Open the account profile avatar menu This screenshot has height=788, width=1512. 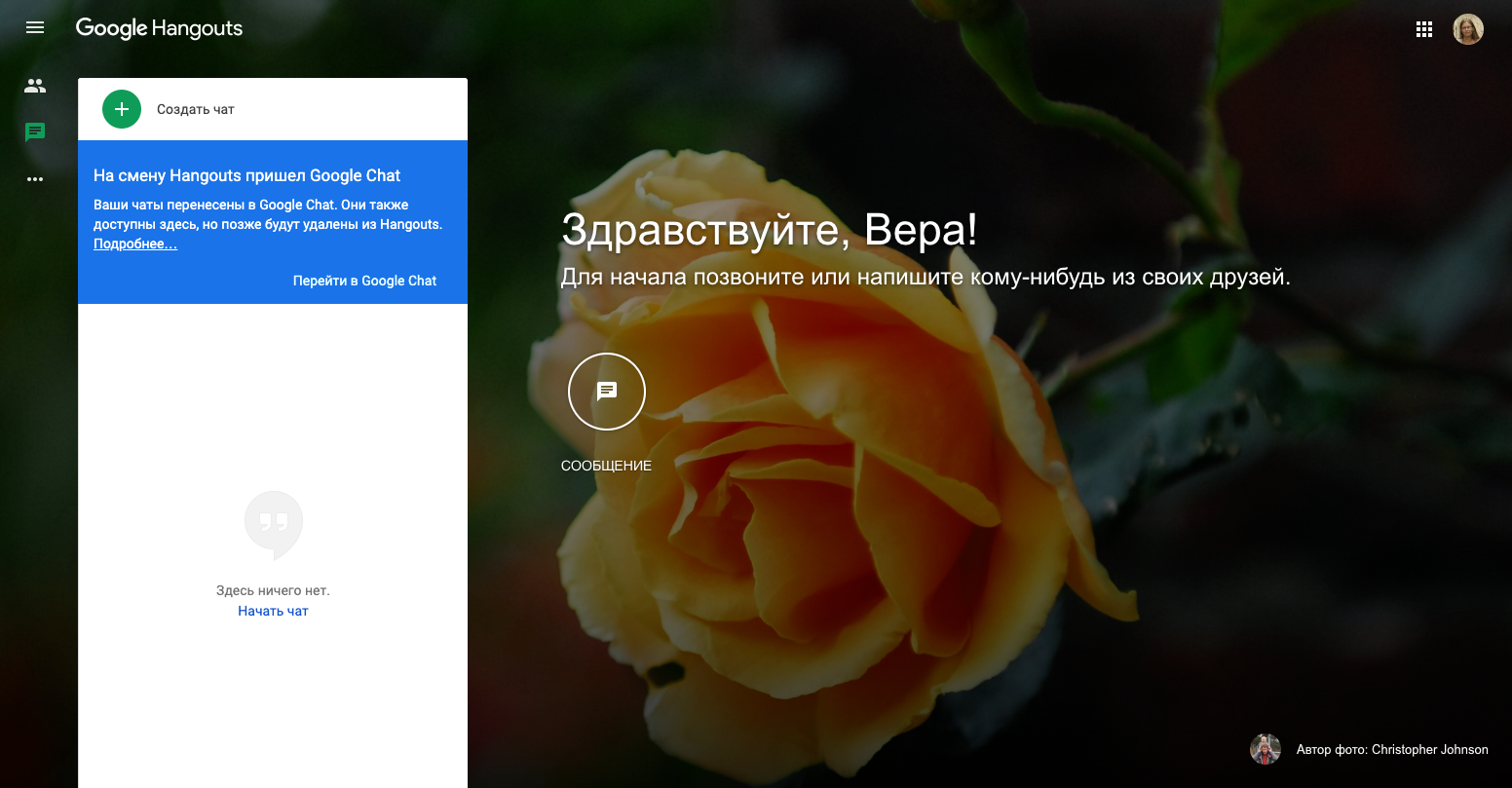click(1468, 29)
